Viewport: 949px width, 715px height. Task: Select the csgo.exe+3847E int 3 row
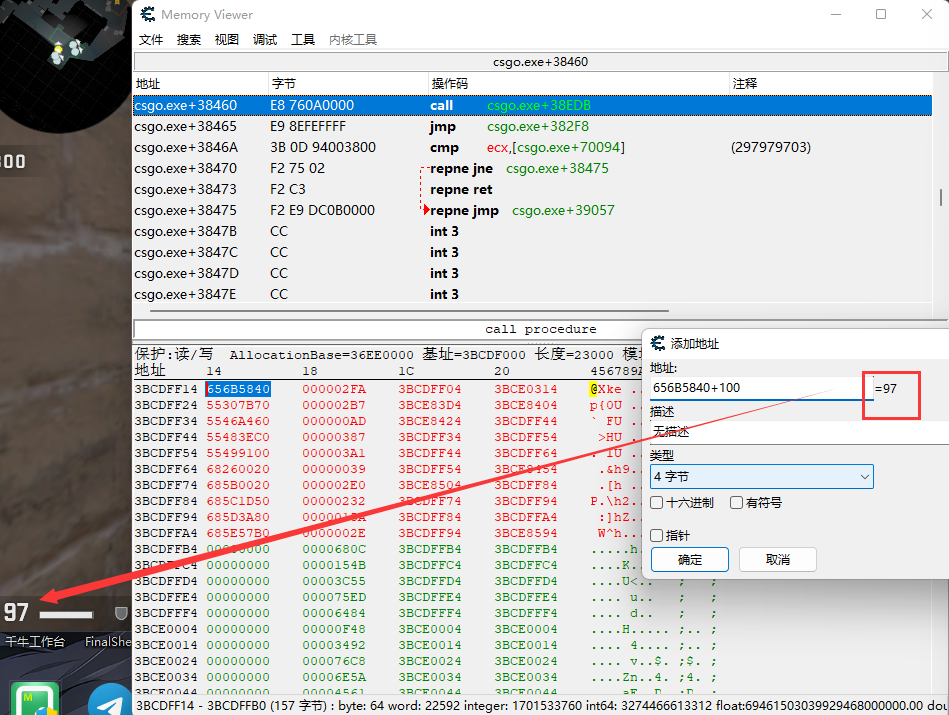click(533, 294)
